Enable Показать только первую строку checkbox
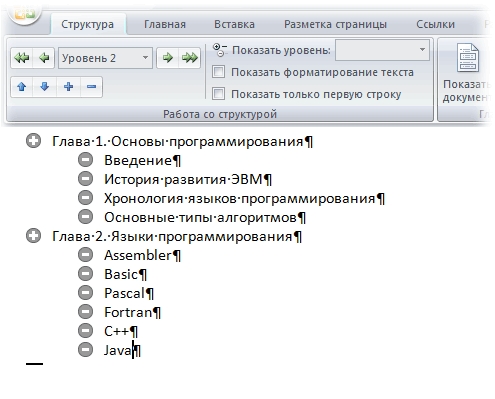This screenshot has width=495, height=399. pyautogui.click(x=218, y=94)
